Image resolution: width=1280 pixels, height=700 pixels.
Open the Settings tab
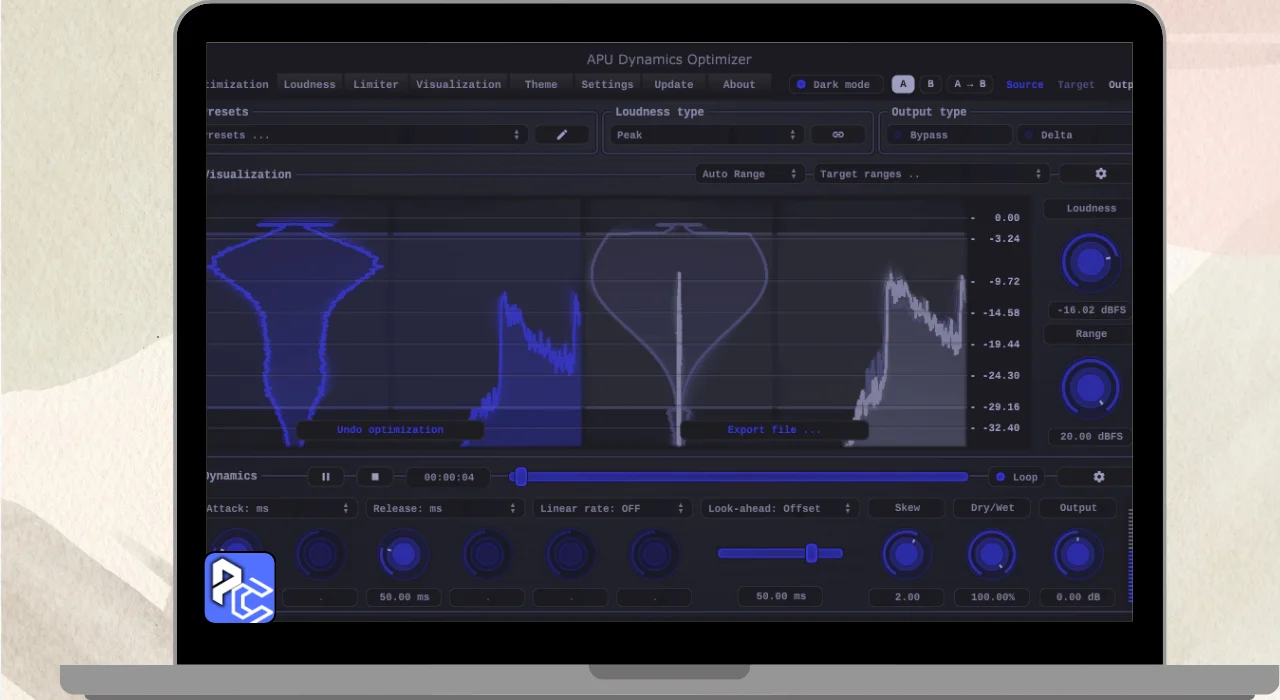[607, 85]
